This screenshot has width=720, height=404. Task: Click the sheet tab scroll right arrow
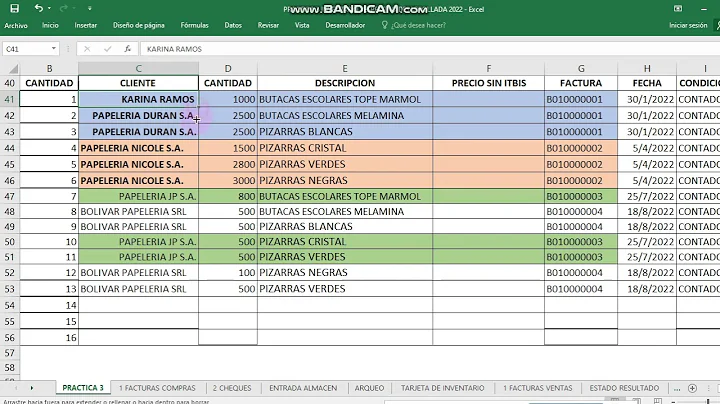point(32,388)
